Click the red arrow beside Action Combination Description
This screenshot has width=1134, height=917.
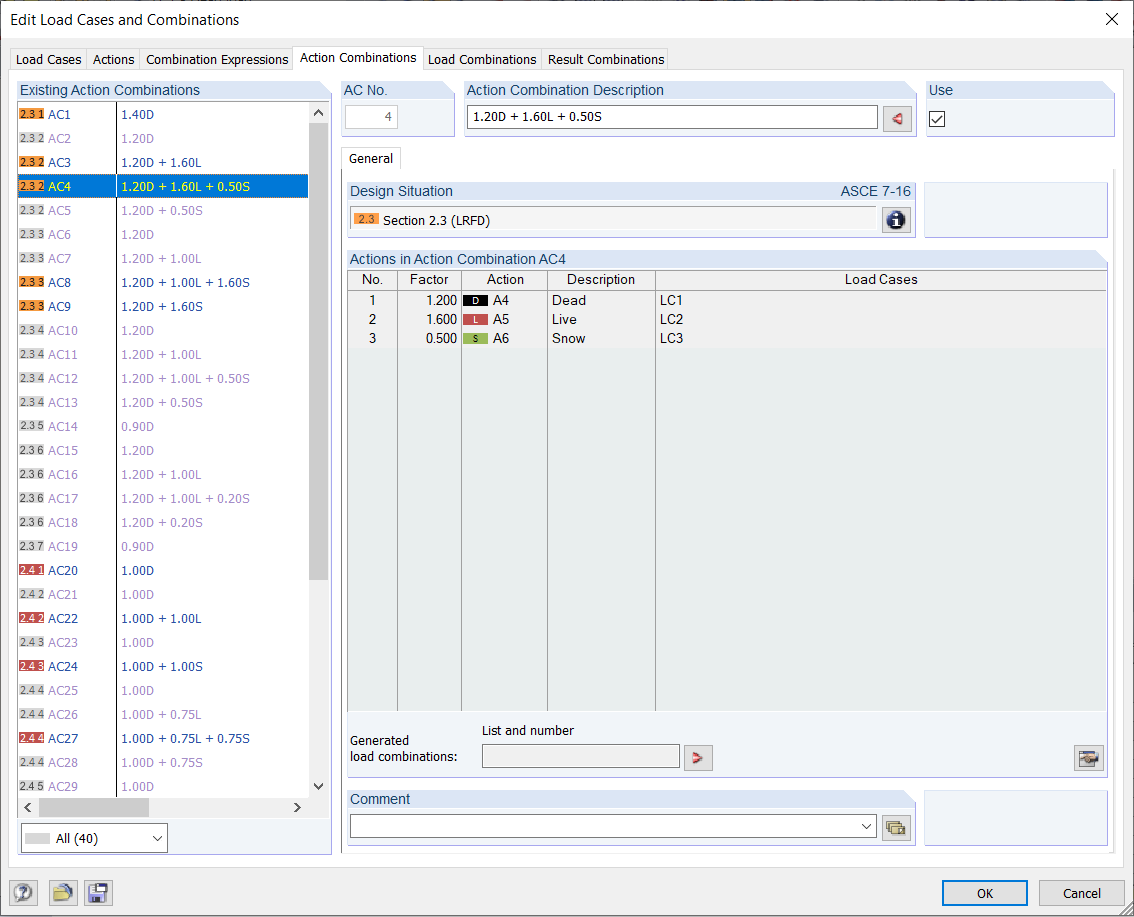897,119
